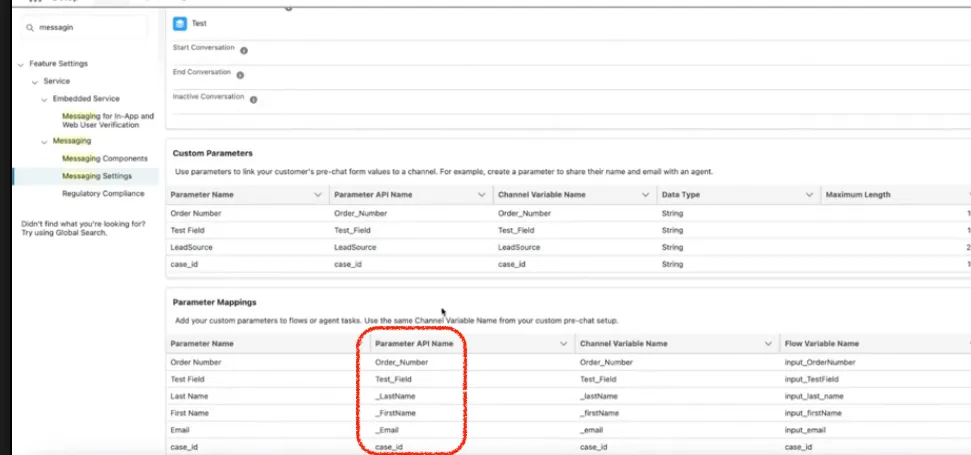This screenshot has height=455, width=971.
Task: Open Custom Parameters' Parameter Name column dropdown
Action: (318, 195)
